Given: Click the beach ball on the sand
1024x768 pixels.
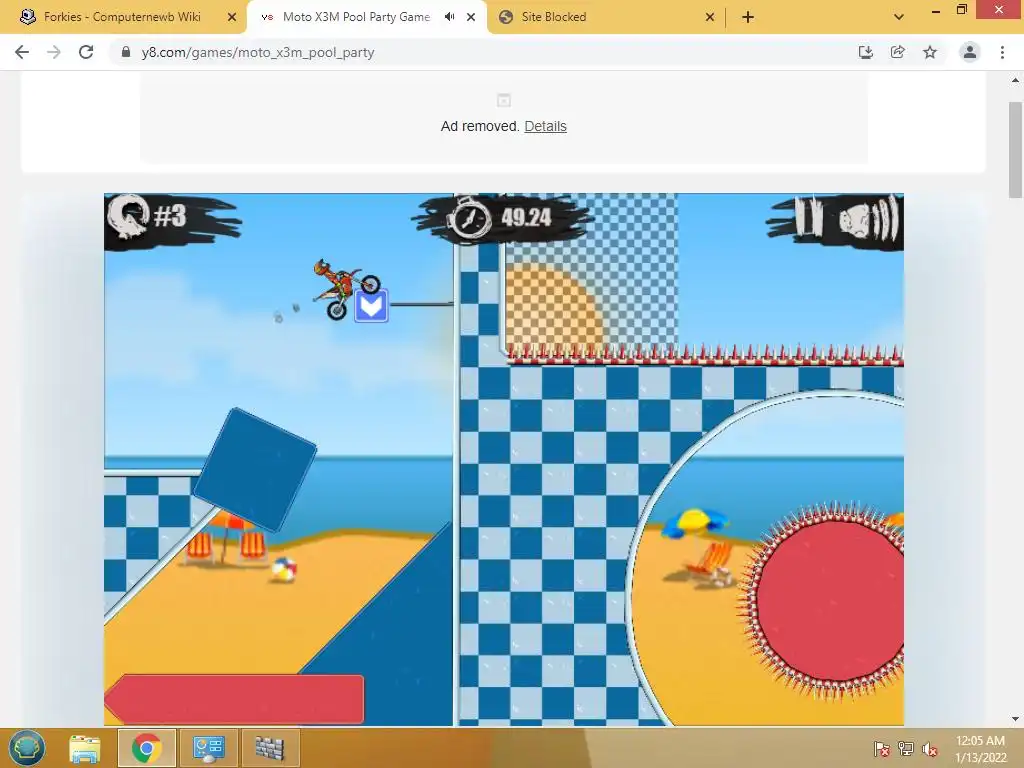Looking at the screenshot, I should coord(283,569).
